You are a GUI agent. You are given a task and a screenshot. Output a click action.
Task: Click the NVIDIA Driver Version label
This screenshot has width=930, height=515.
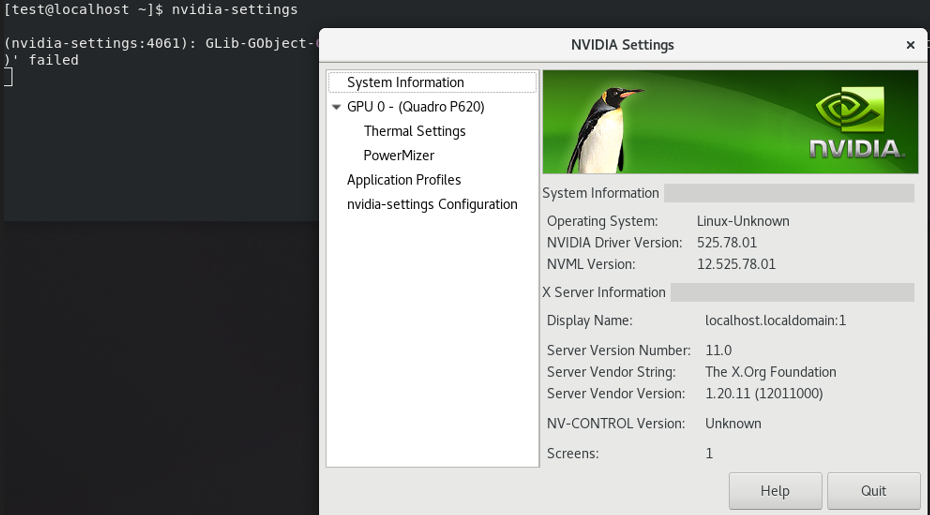coord(614,243)
